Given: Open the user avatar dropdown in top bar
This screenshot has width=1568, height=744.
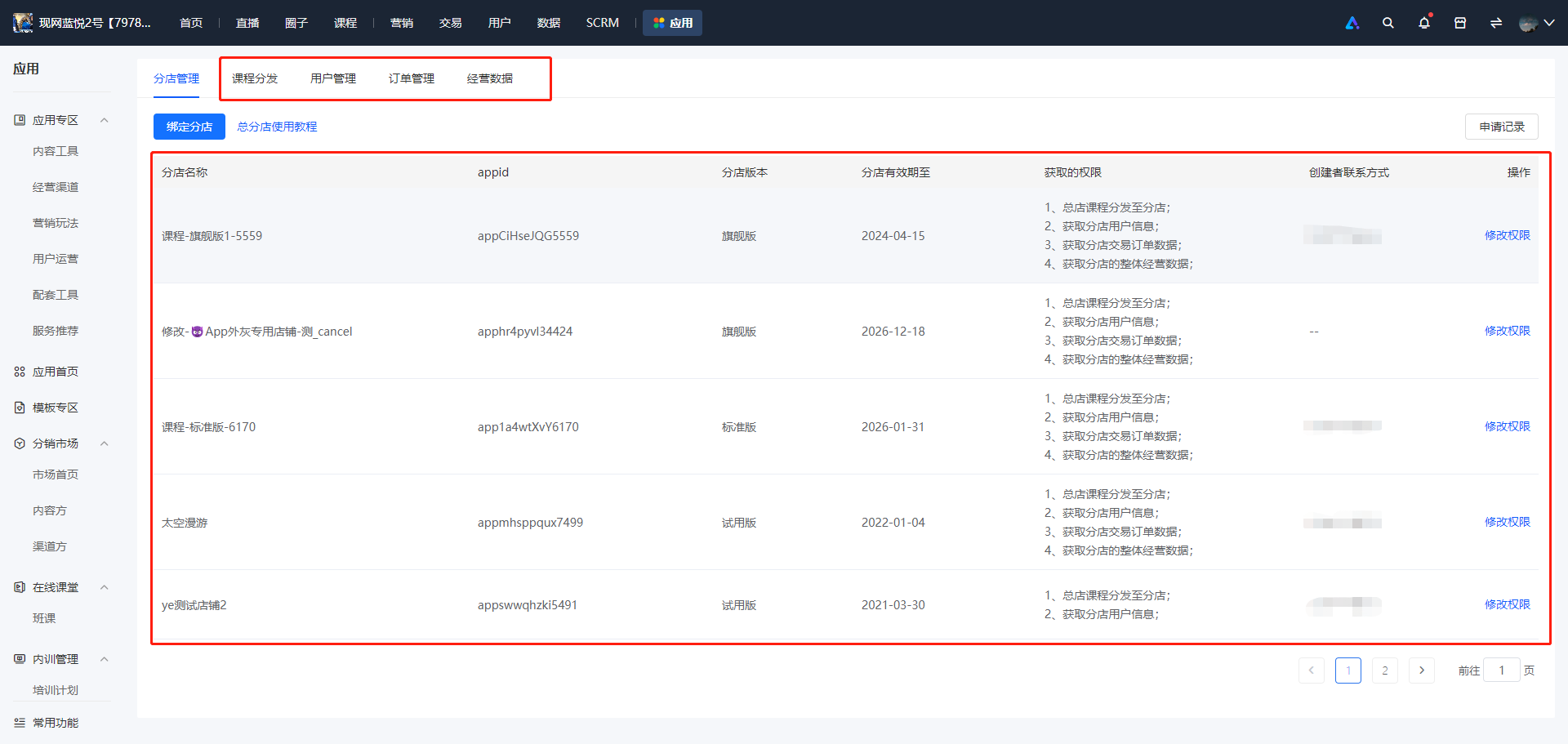Looking at the screenshot, I should click(x=1536, y=23).
